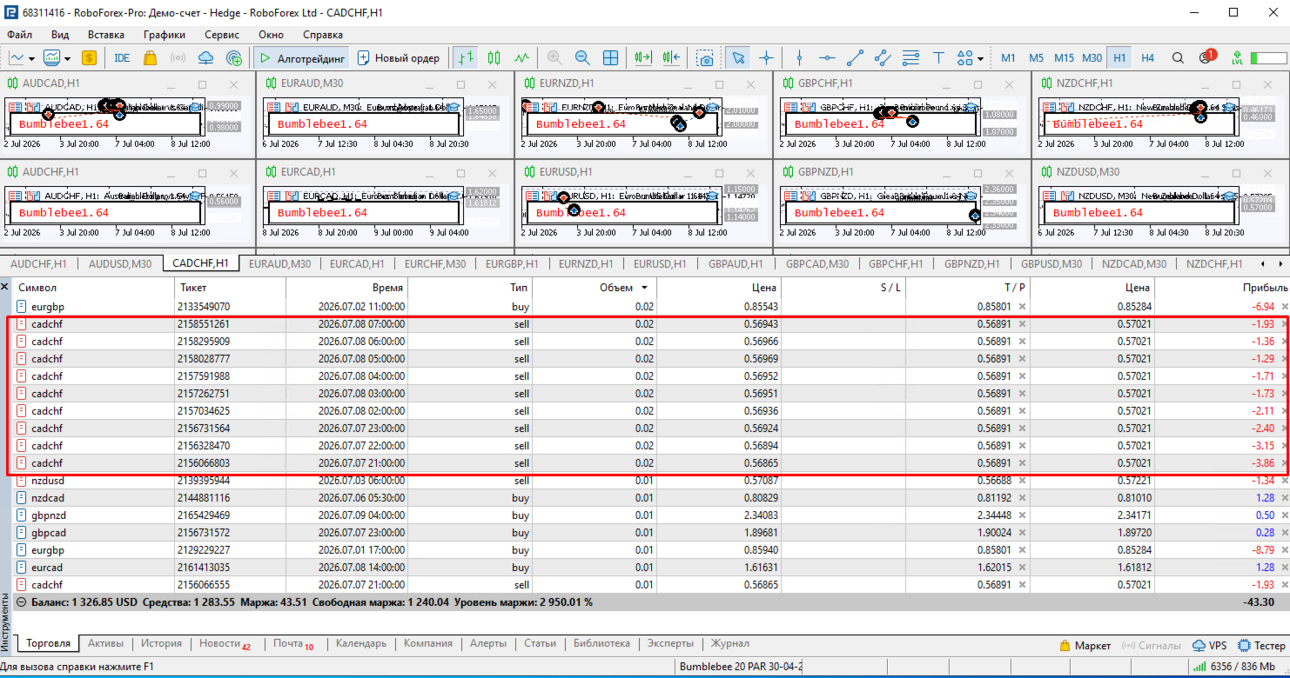Switch to EURAUD,M30 chart tab
1290x678 pixels.
pos(280,264)
